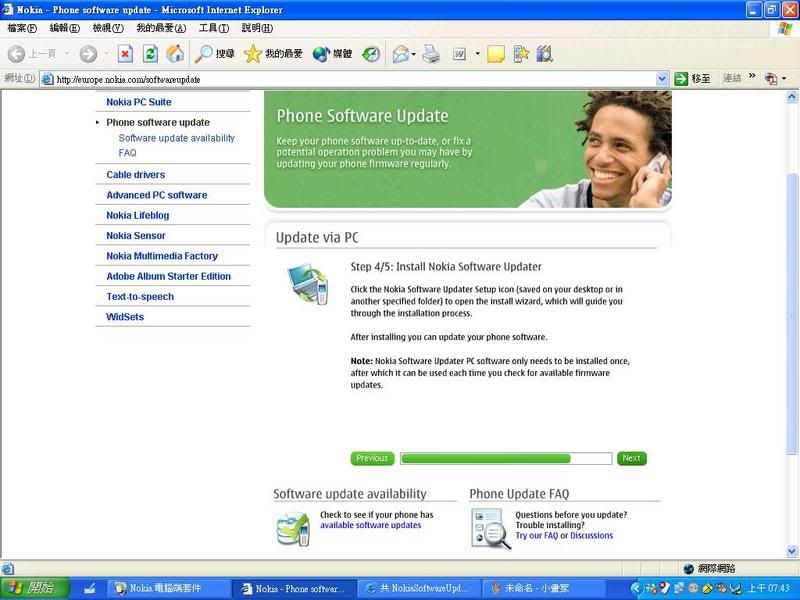The height and width of the screenshot is (600, 800).
Task: Open the 我的最愛(A) Favorites menu
Action: click(161, 28)
